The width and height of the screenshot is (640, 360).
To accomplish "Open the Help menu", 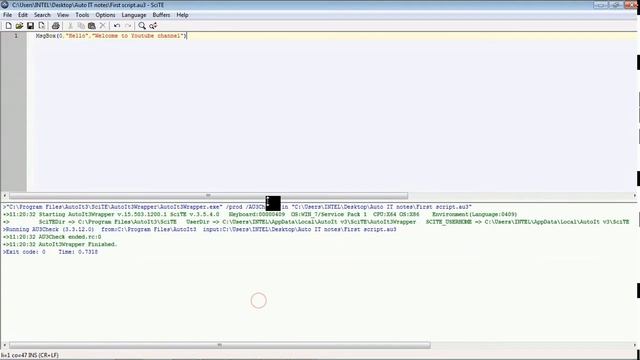I will coord(182,15).
